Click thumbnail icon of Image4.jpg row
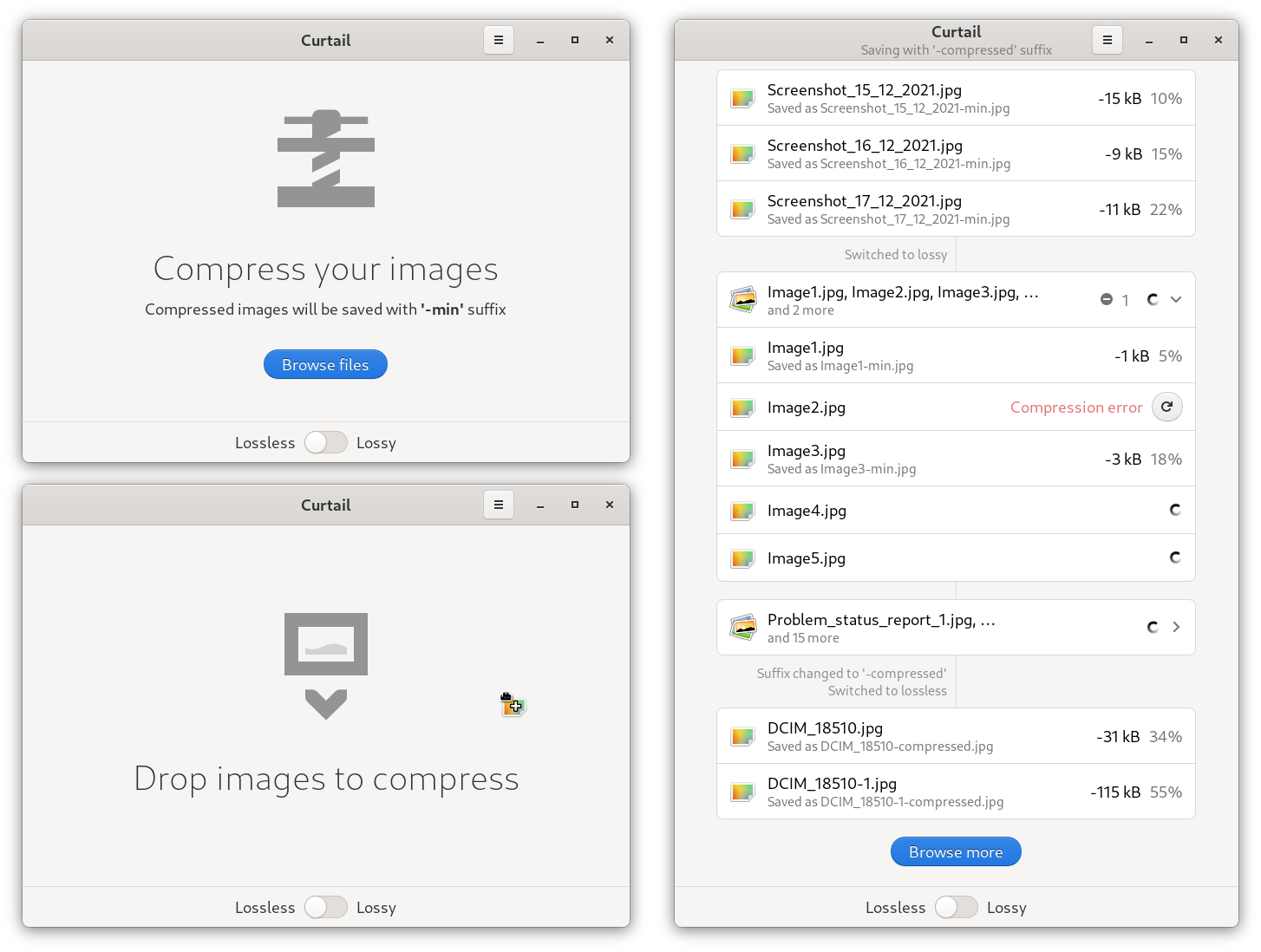Viewport: 1261px width, 952px height. coord(743,511)
